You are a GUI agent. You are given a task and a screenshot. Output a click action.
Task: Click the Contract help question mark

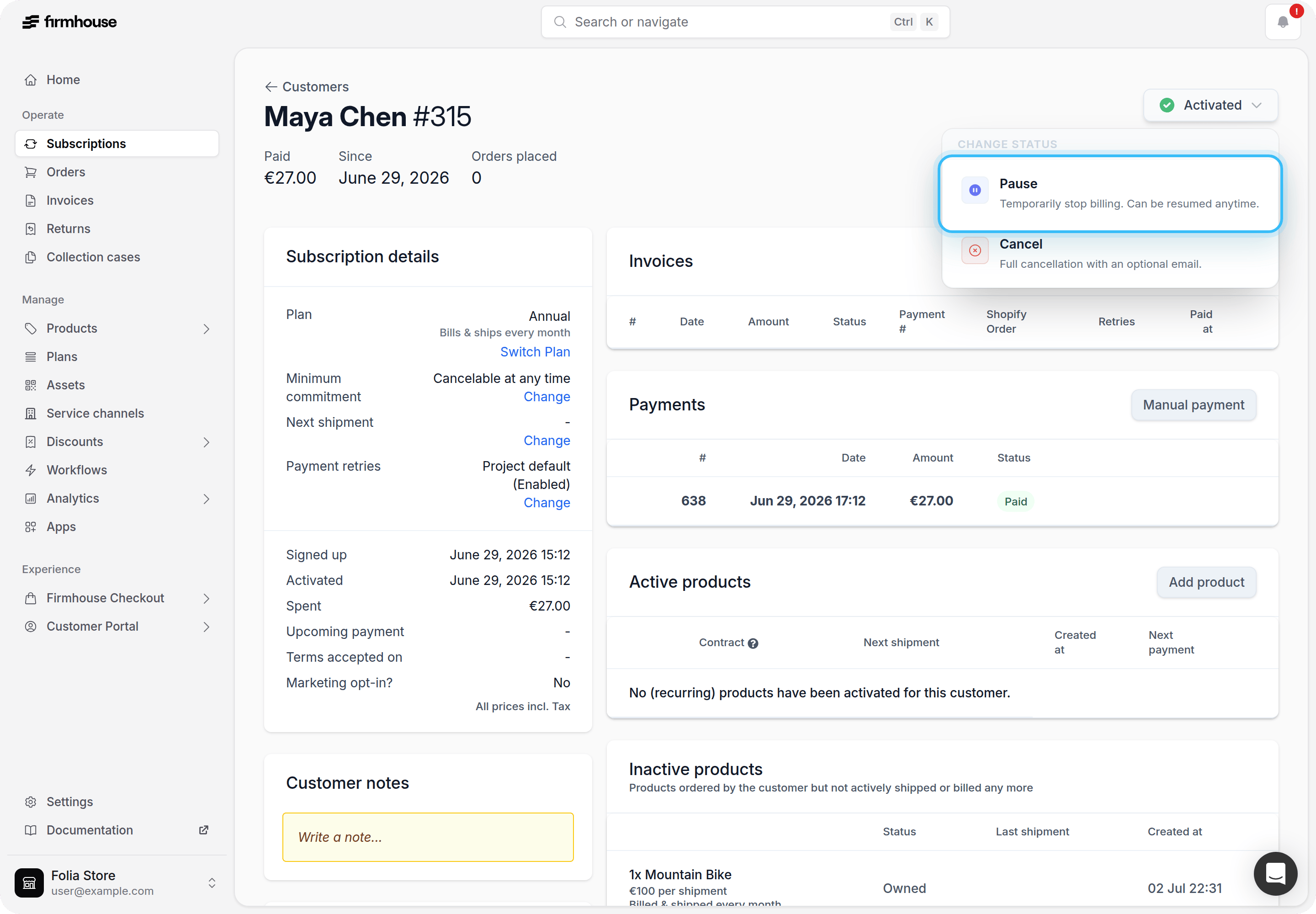753,643
